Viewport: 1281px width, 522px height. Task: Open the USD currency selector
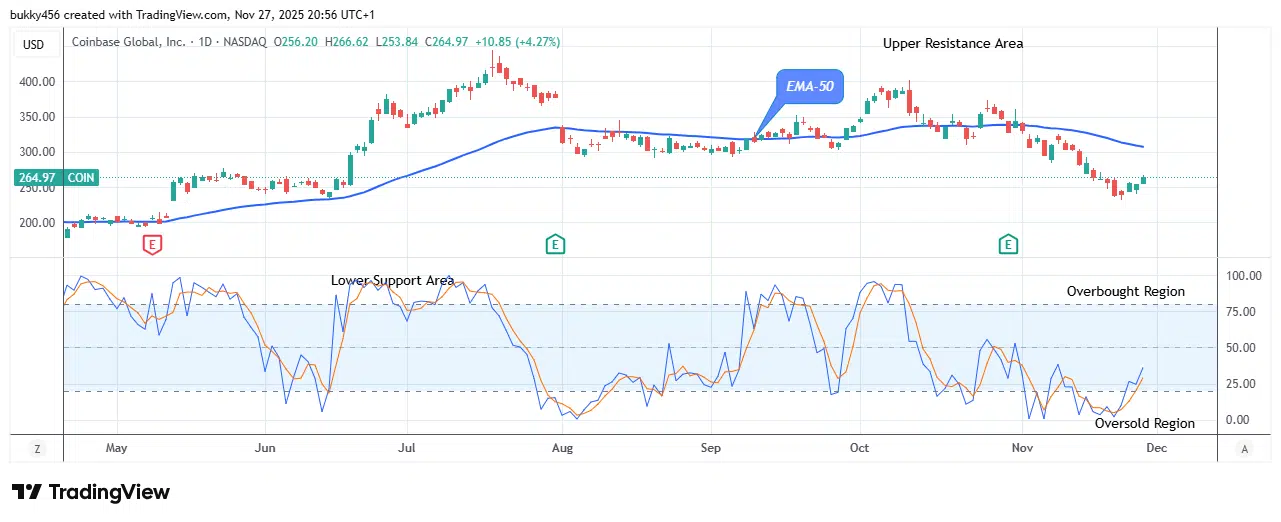[x=35, y=43]
